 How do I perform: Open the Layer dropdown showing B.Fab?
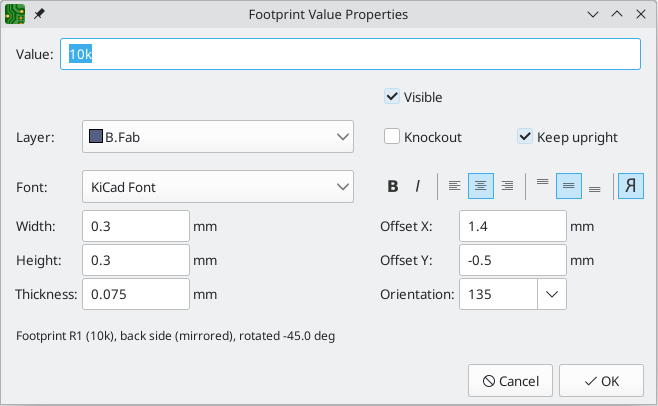[x=217, y=137]
